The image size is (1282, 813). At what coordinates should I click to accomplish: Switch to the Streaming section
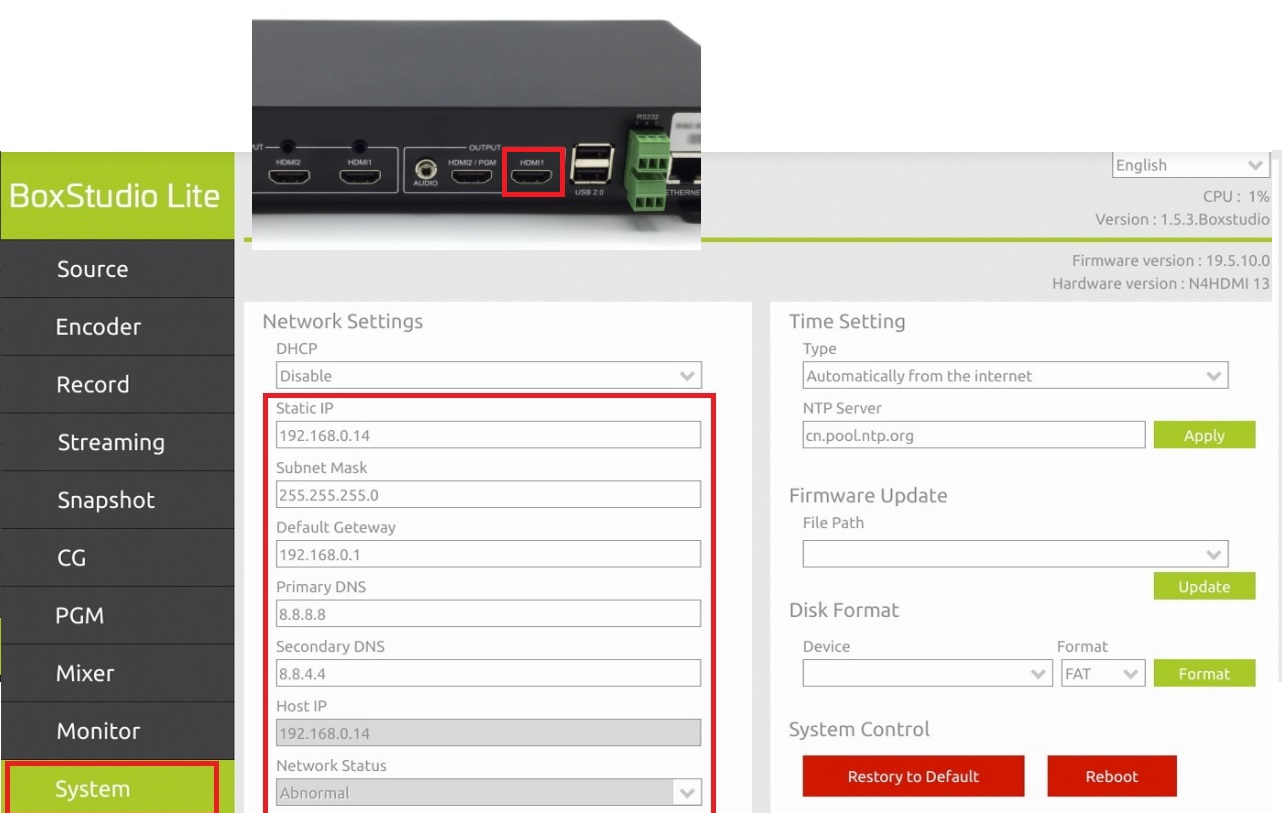pyautogui.click(x=117, y=442)
